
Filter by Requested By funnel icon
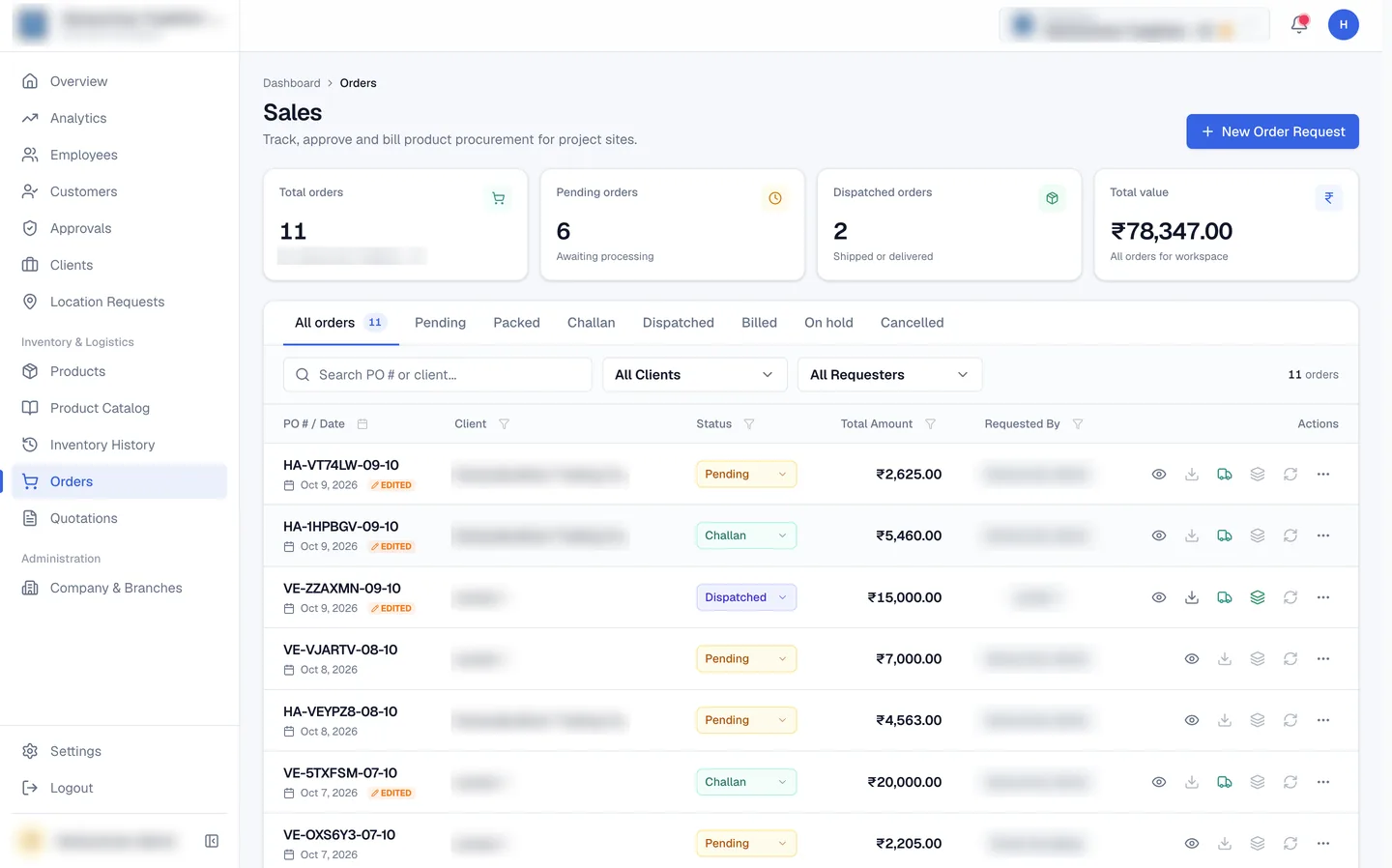tap(1078, 424)
